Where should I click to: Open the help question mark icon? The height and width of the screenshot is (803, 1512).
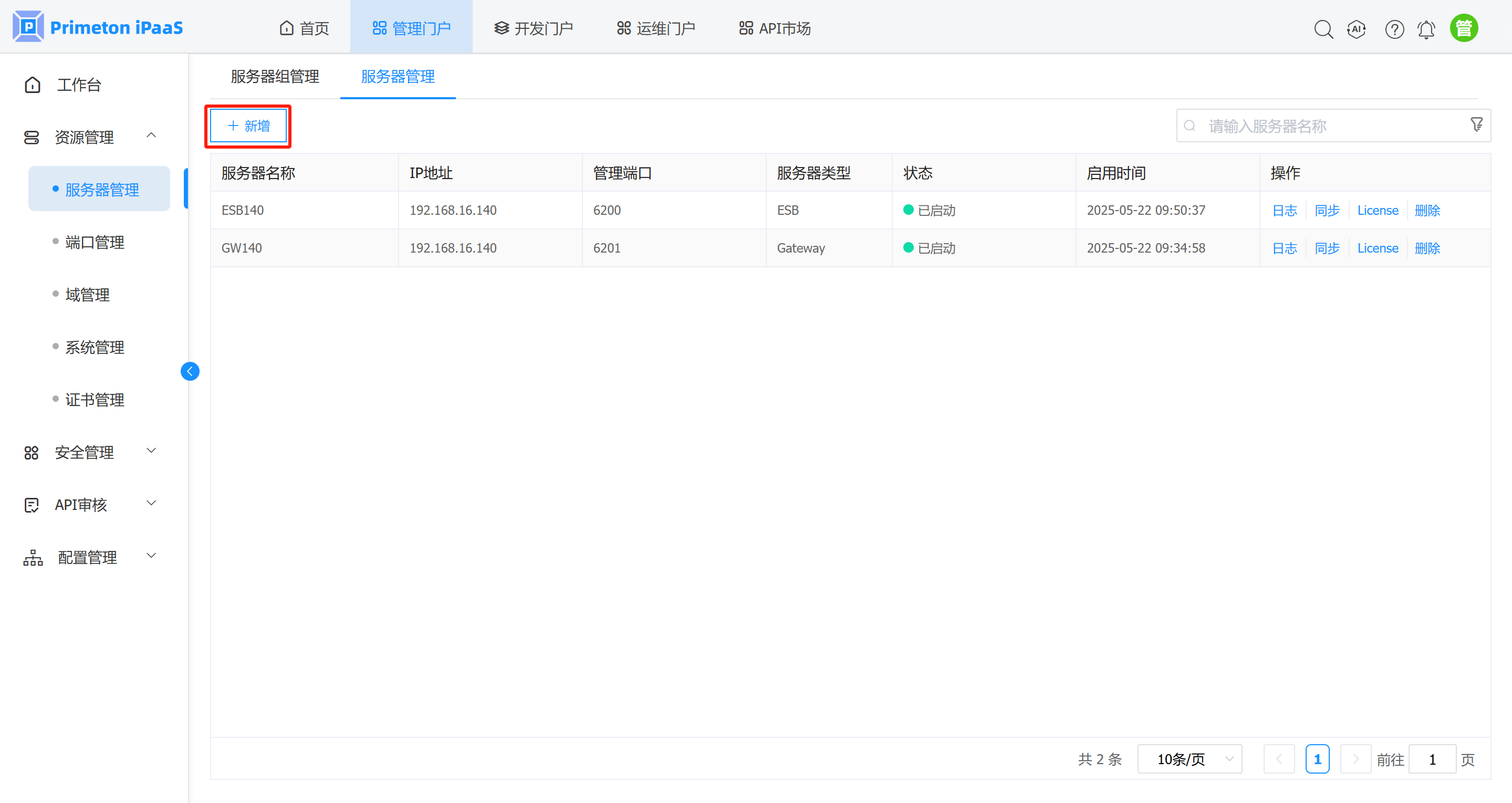pos(1394,29)
